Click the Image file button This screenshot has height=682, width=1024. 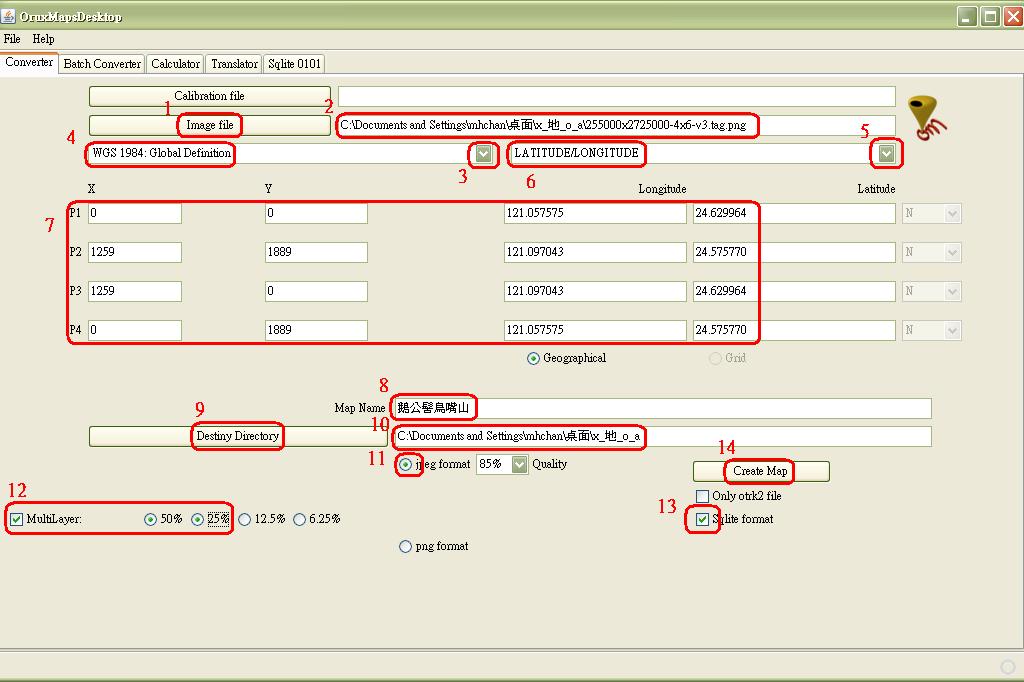click(x=210, y=125)
